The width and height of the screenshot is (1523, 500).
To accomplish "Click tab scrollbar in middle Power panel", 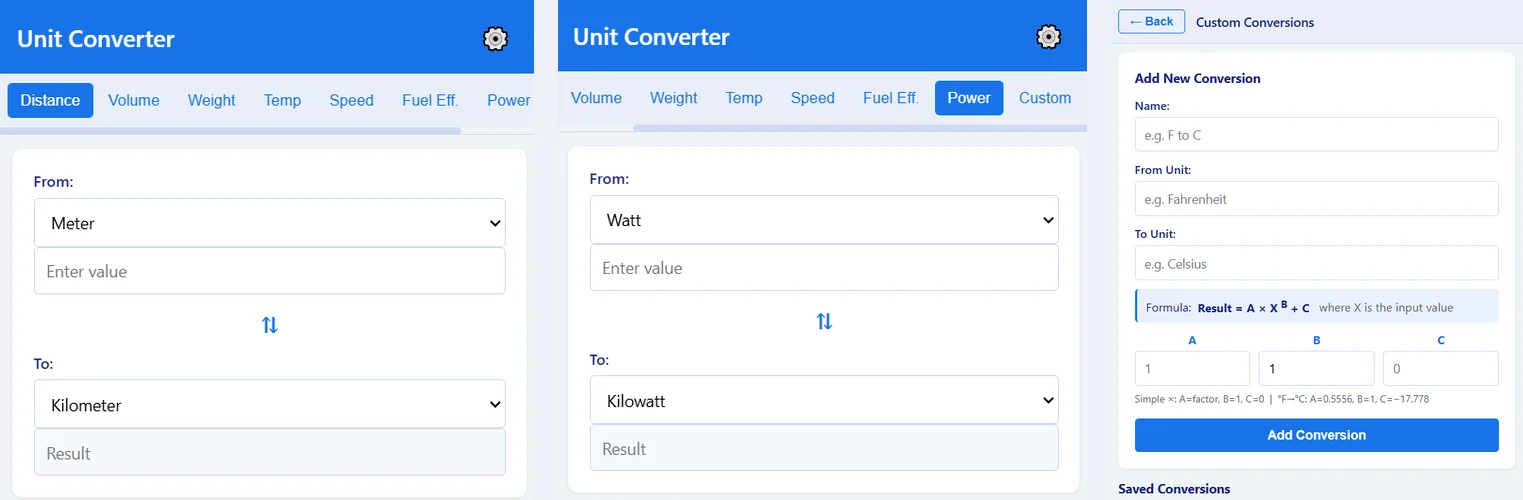I will tap(860, 128).
